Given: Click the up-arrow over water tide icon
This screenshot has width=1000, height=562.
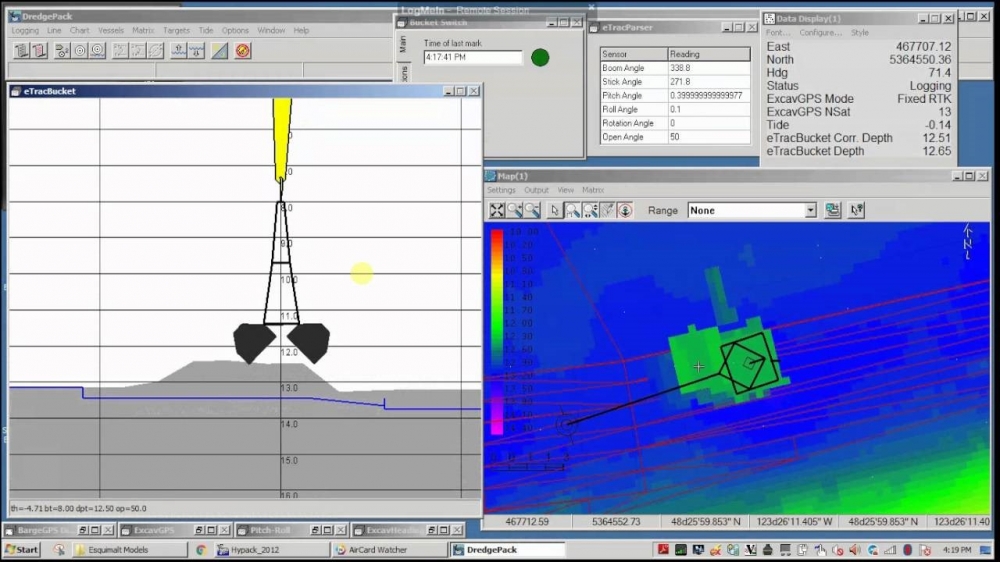Looking at the screenshot, I should click(179, 50).
